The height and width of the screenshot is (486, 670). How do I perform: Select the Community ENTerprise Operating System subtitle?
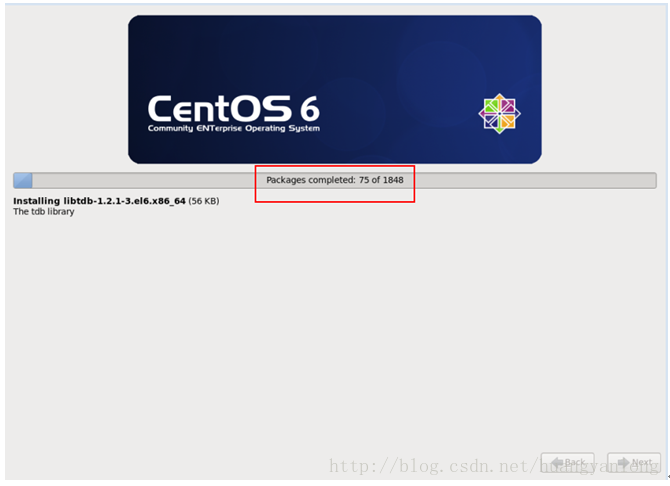(x=234, y=128)
